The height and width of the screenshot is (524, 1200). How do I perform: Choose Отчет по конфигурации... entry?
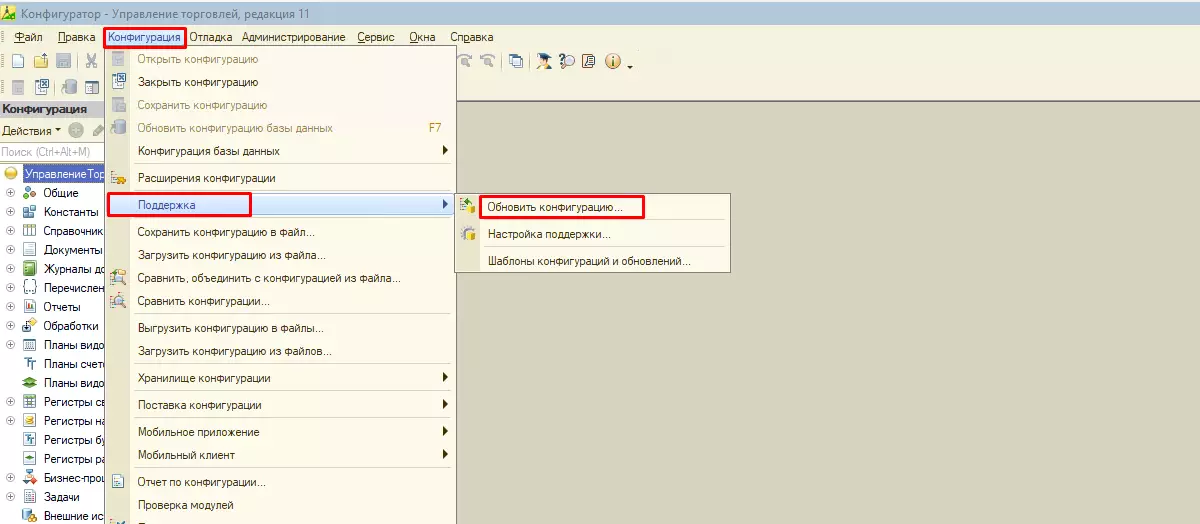280,482
